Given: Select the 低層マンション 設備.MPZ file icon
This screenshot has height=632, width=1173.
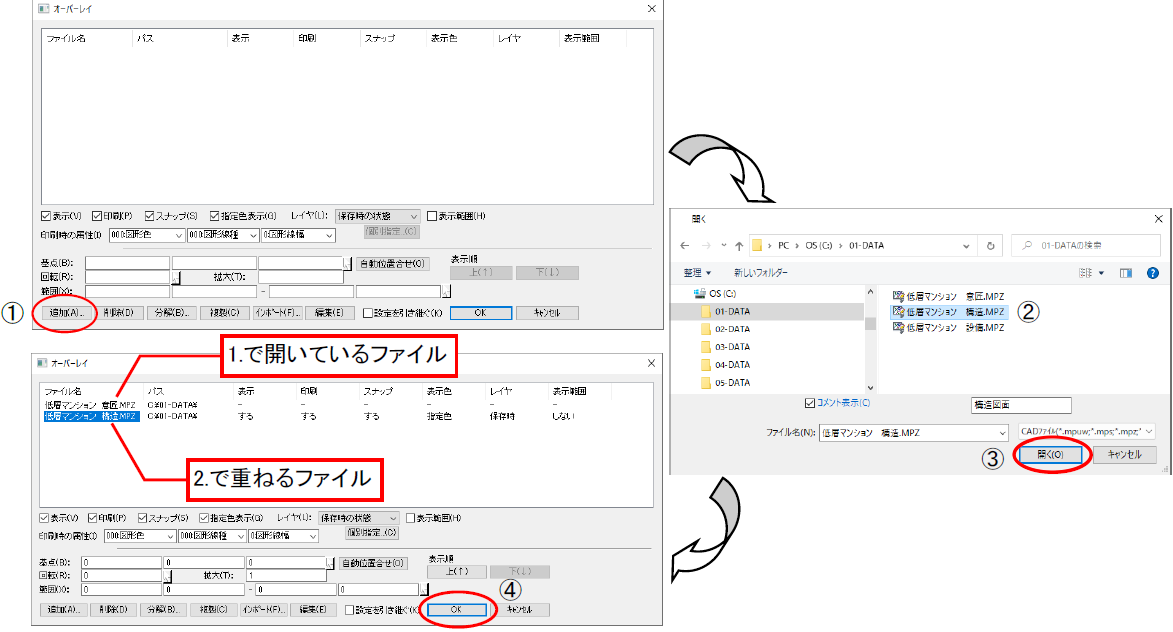Looking at the screenshot, I should click(897, 328).
